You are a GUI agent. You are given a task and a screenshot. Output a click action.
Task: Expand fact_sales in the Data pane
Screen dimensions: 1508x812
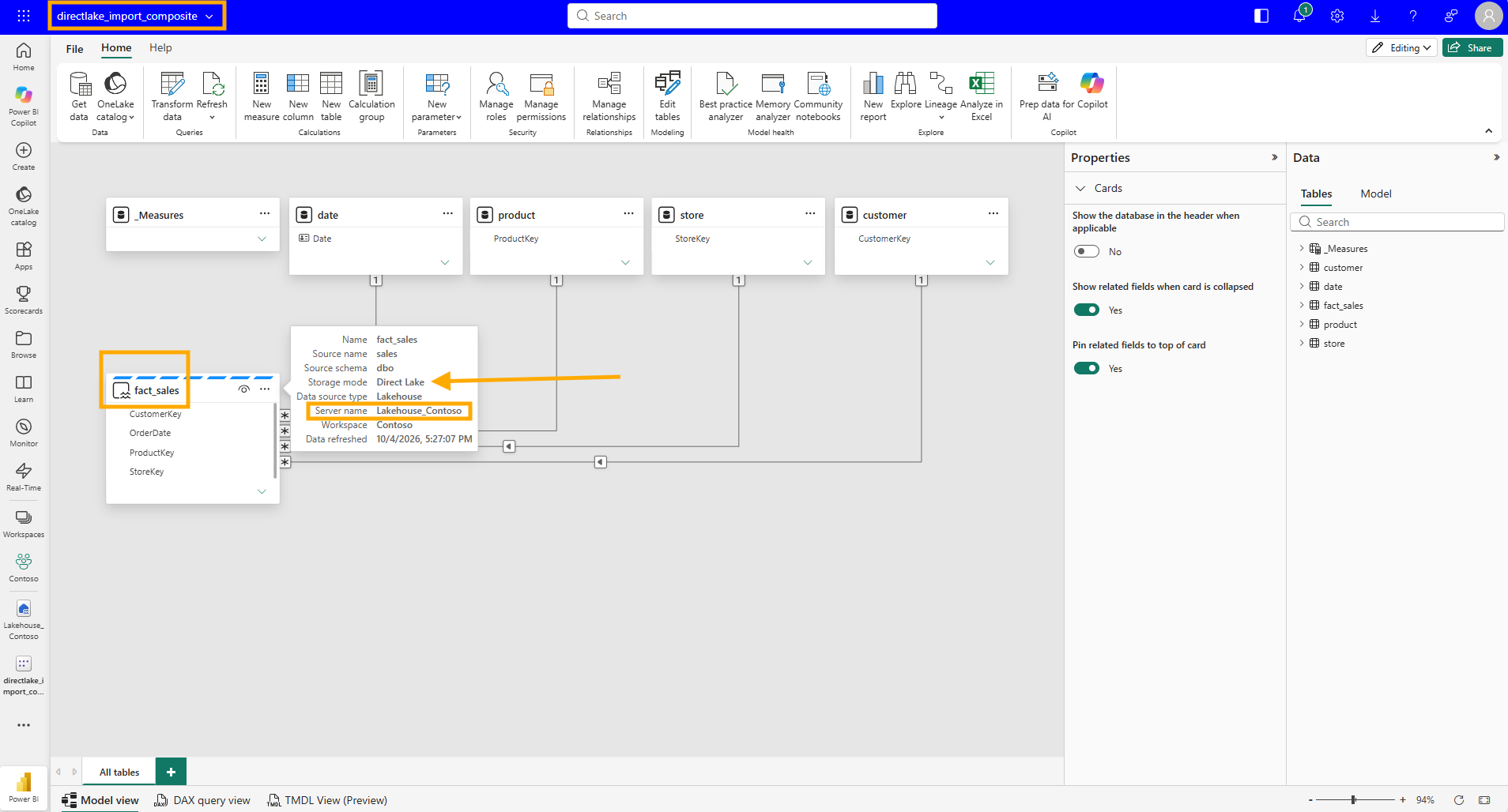[x=1302, y=305]
